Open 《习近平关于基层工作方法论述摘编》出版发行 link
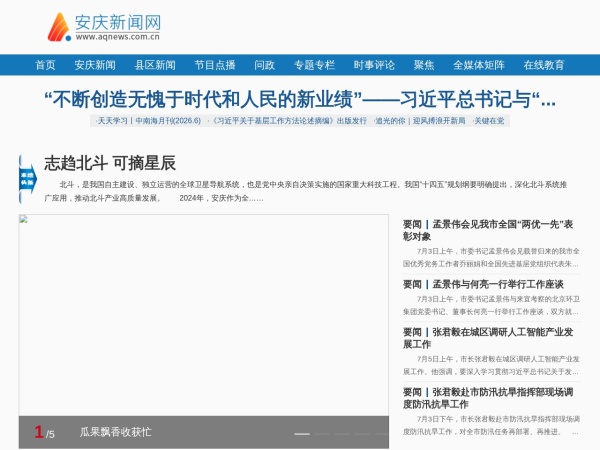 click(287, 121)
